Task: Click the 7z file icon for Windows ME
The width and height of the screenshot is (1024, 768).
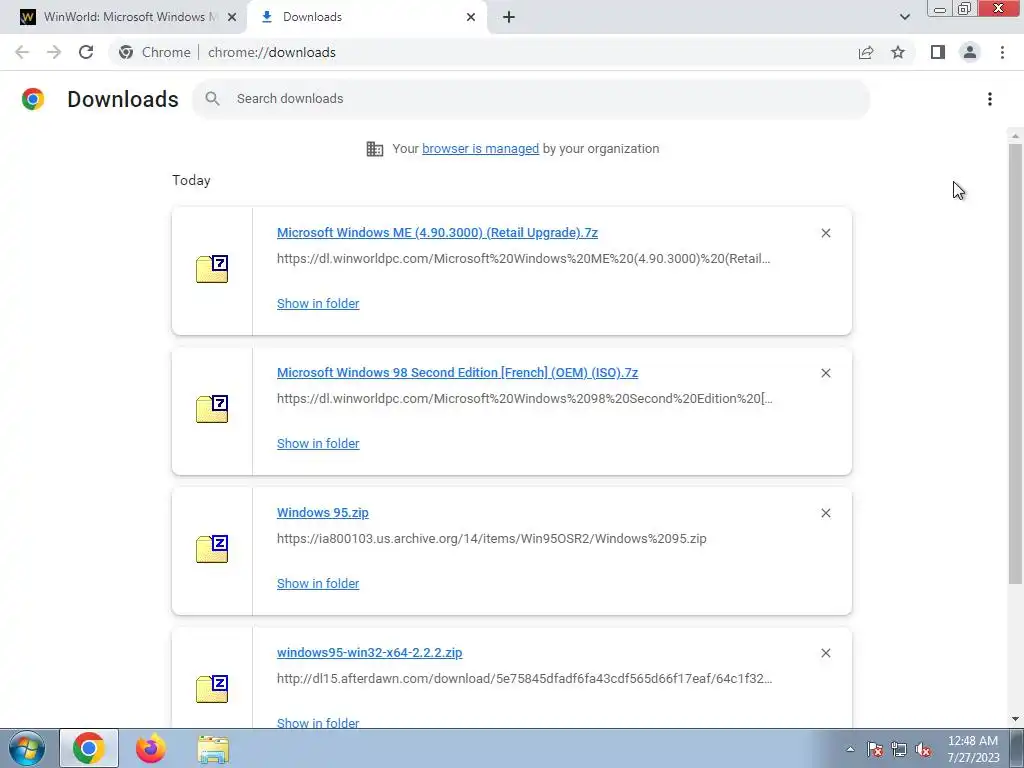Action: 212,269
